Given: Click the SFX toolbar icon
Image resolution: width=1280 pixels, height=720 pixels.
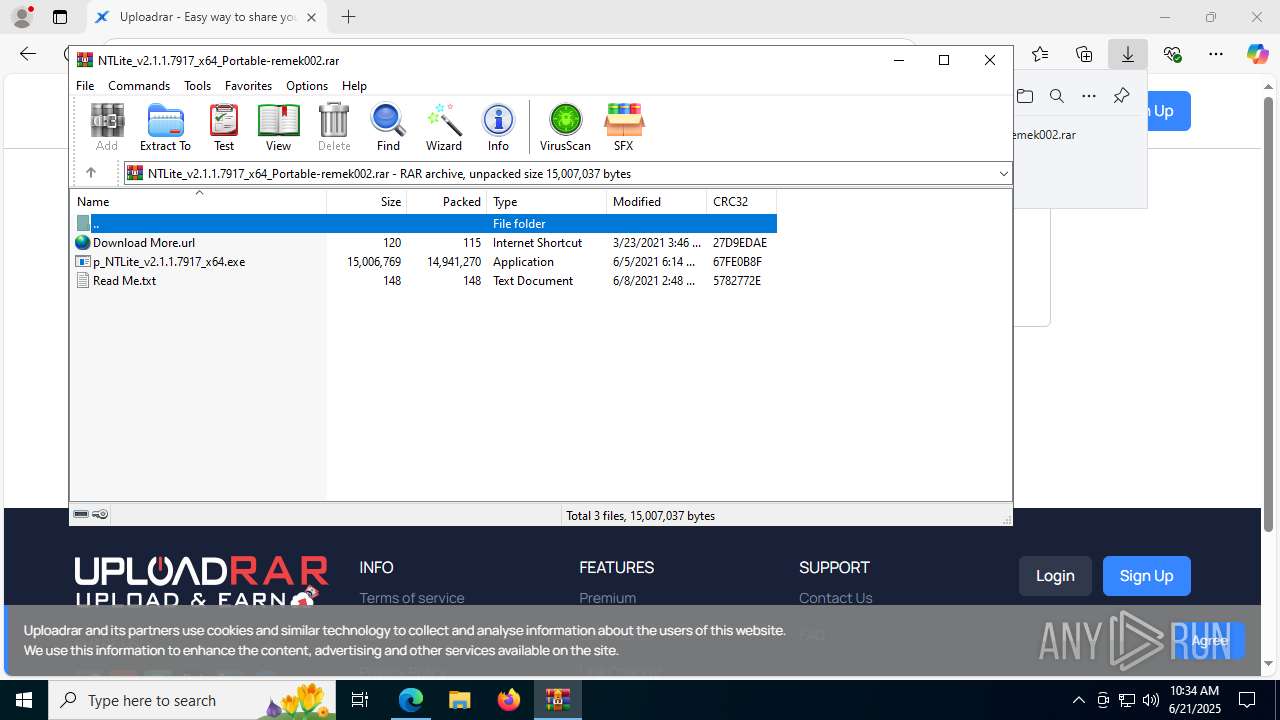Looking at the screenshot, I should [x=623, y=127].
